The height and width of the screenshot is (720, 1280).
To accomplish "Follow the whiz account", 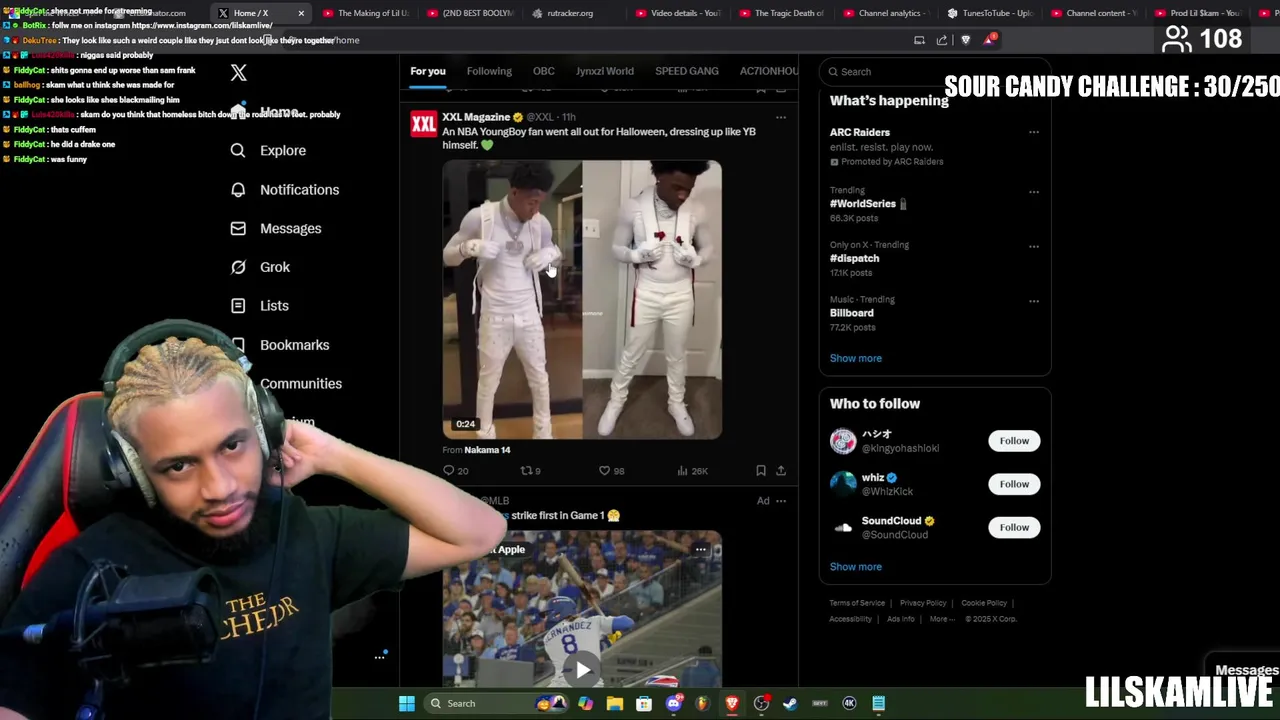I will (1014, 484).
